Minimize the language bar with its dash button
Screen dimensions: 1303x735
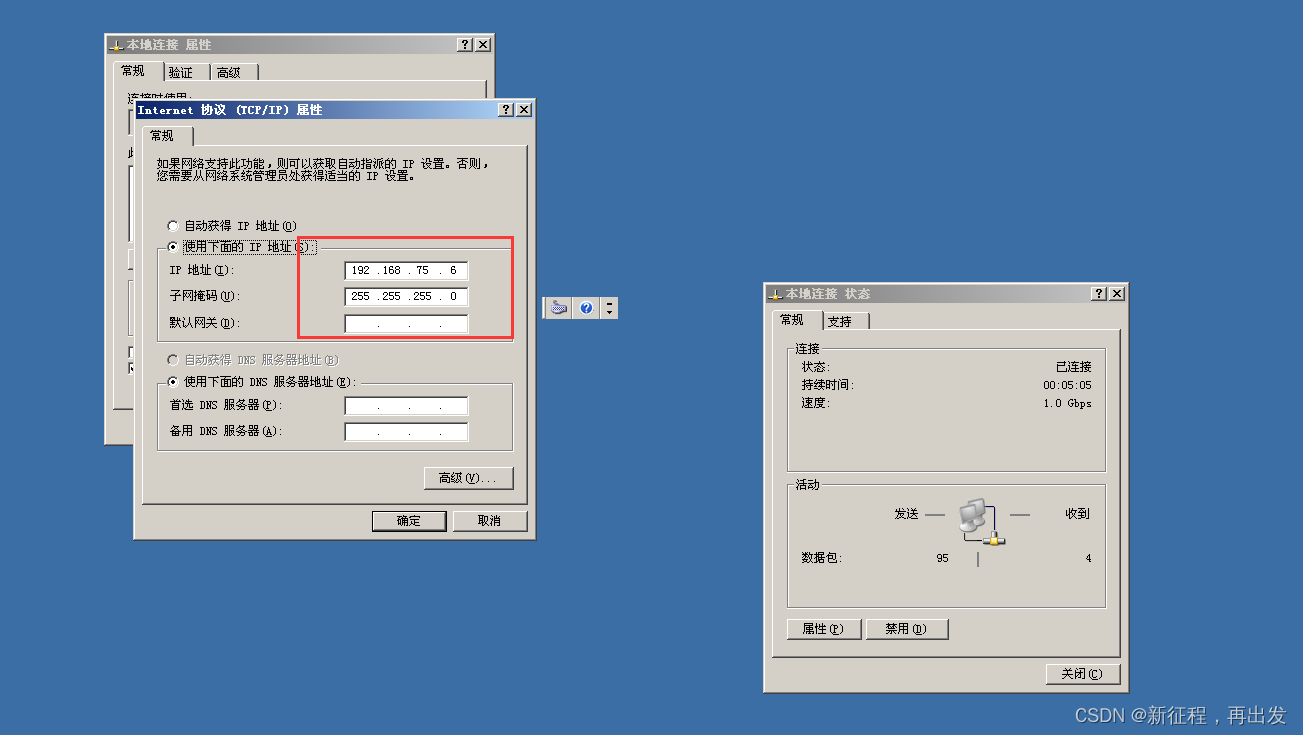coord(609,303)
